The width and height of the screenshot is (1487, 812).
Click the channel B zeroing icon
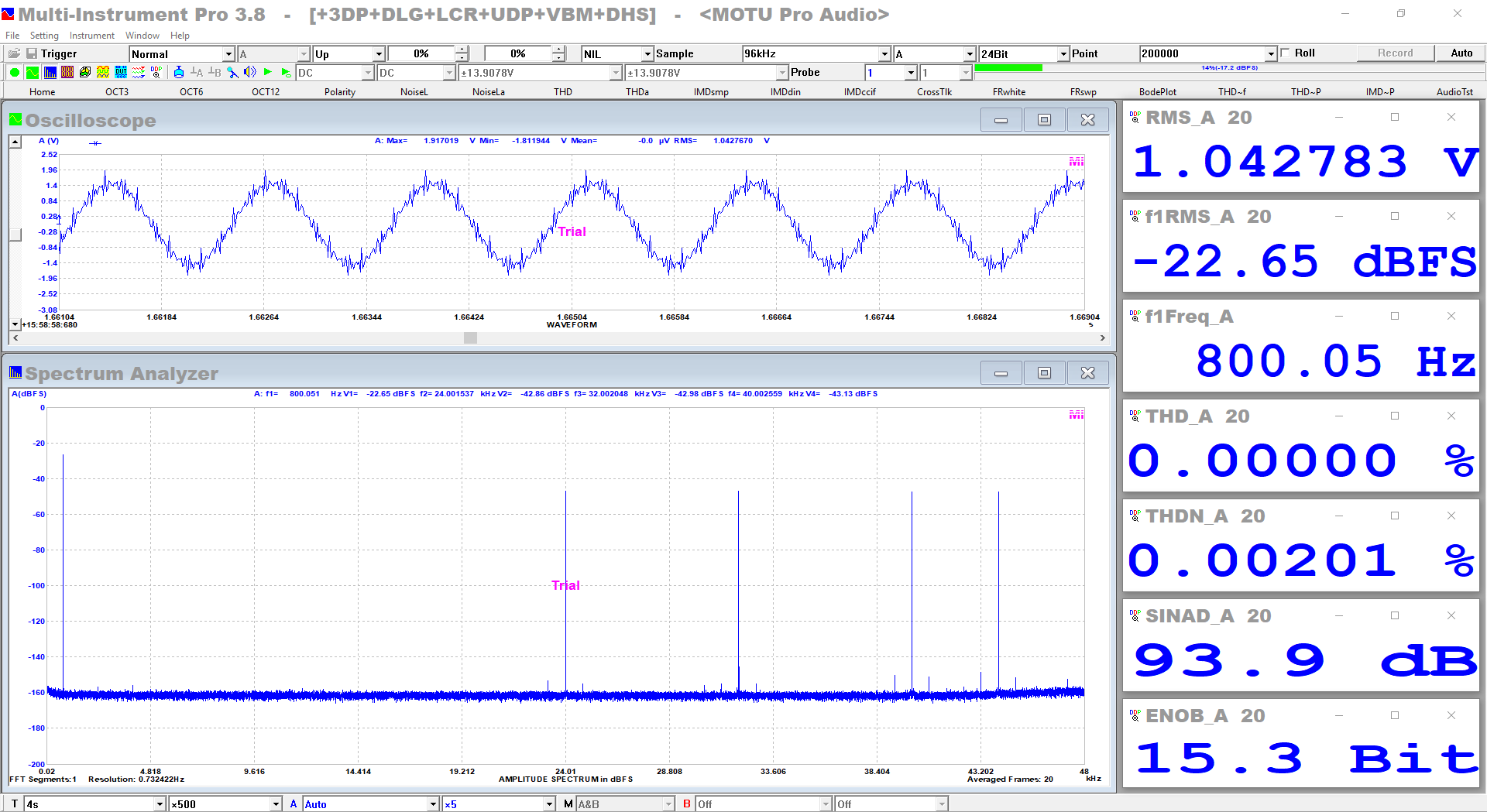pyautogui.click(x=215, y=72)
